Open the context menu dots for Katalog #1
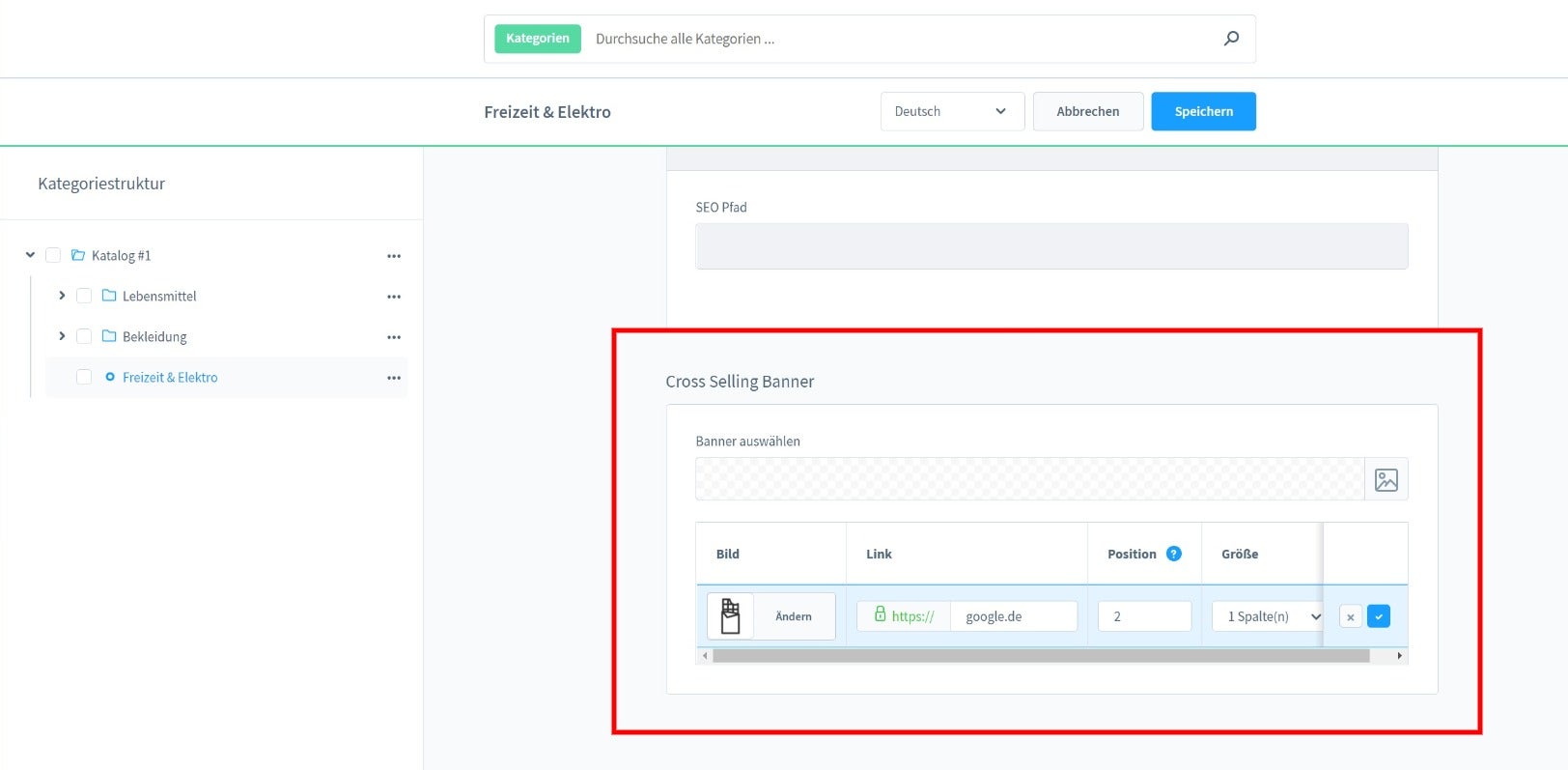 (394, 256)
